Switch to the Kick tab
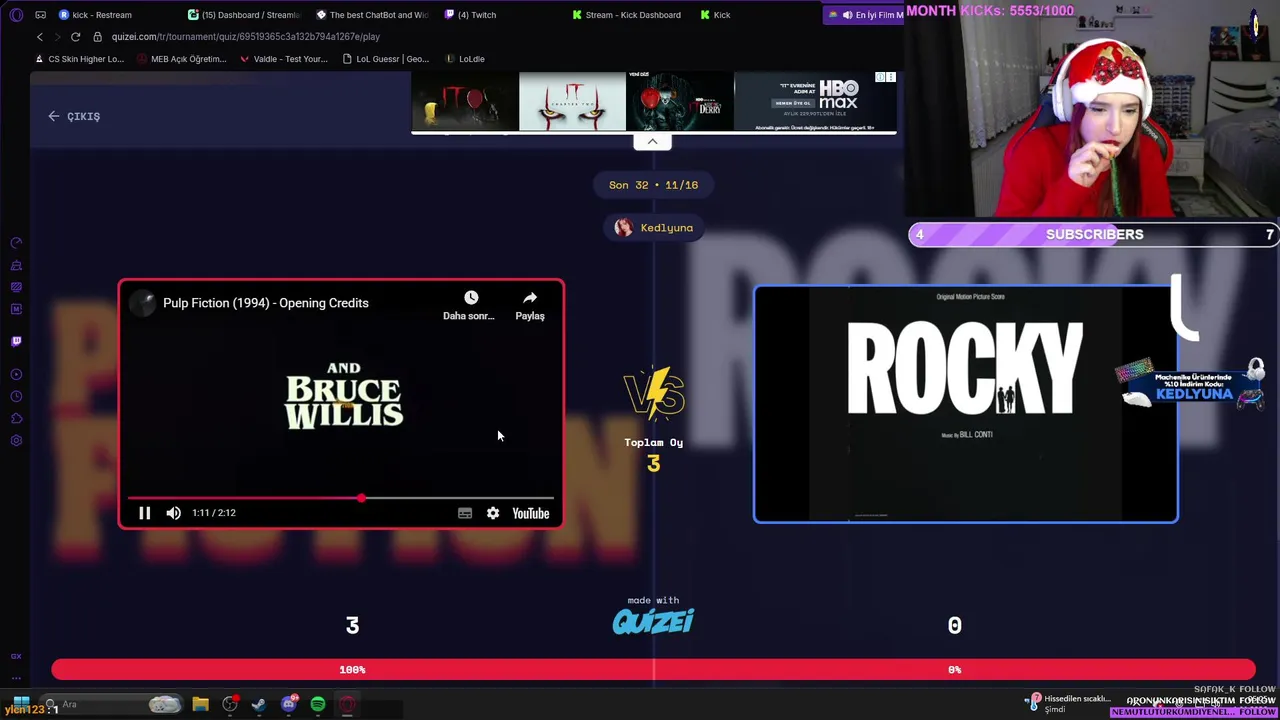The height and width of the screenshot is (720, 1280). (716, 15)
